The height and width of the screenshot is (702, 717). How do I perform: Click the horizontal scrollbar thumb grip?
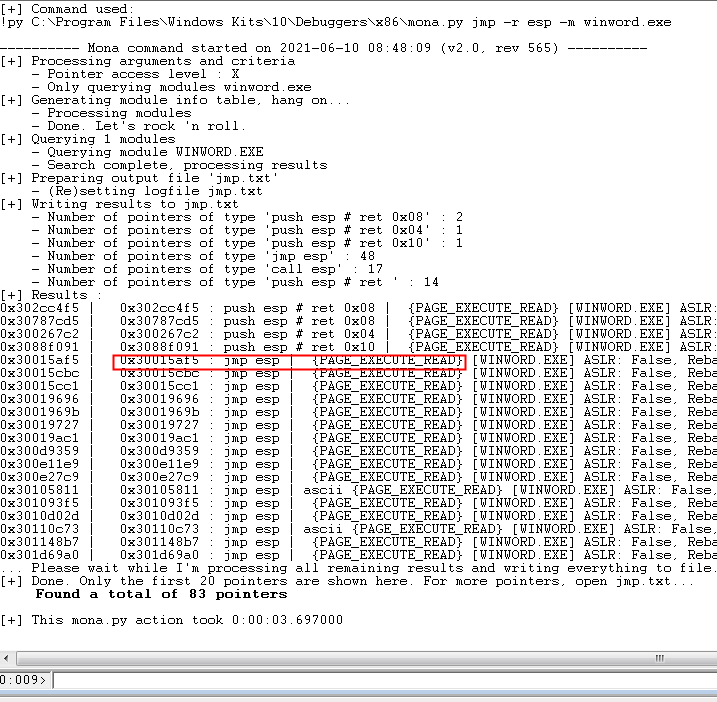(660, 657)
